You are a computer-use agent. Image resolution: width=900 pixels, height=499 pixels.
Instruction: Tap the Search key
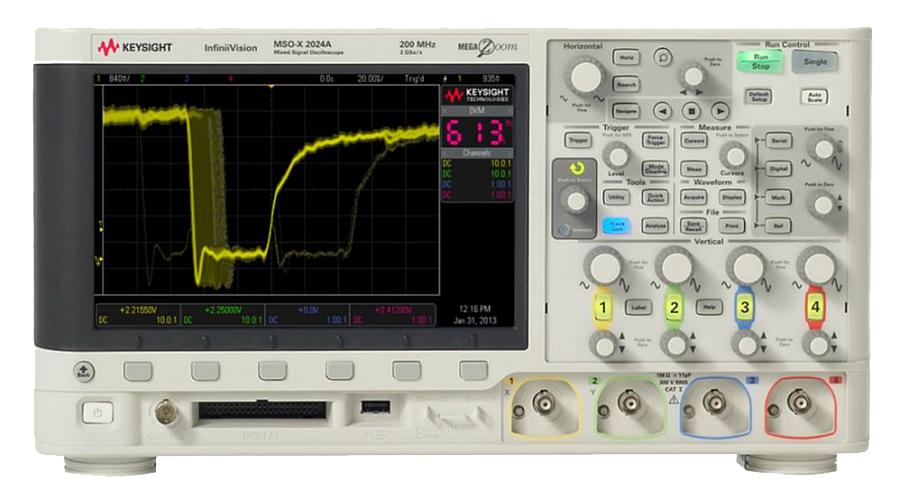[626, 84]
